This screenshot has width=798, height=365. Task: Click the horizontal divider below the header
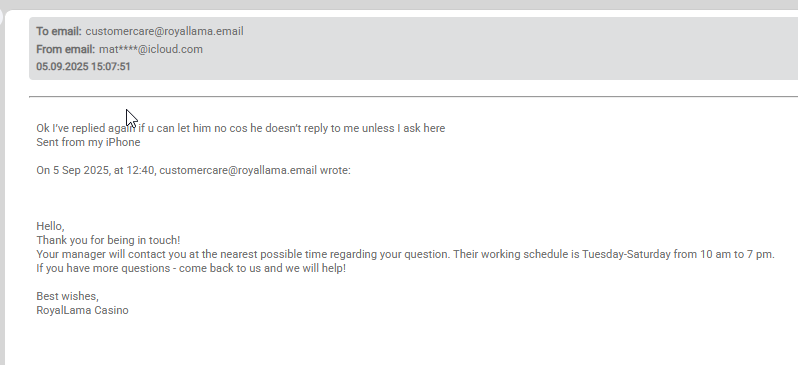413,96
